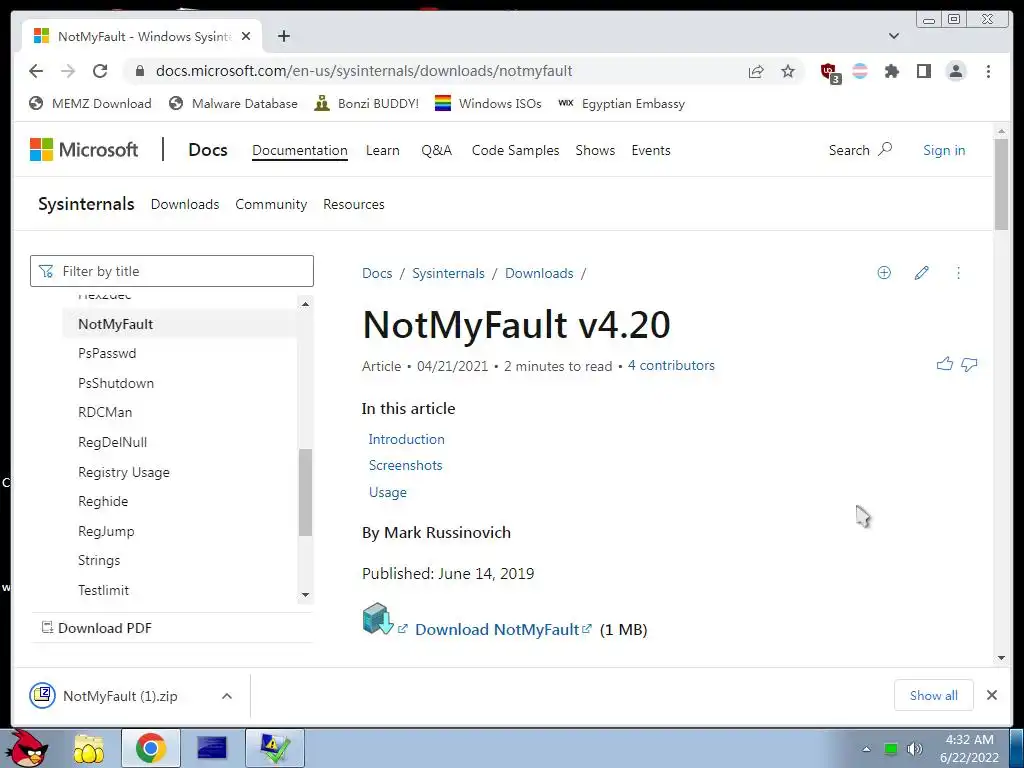This screenshot has height=768, width=1024.
Task: Open the share page icon in address bar
Action: (756, 71)
